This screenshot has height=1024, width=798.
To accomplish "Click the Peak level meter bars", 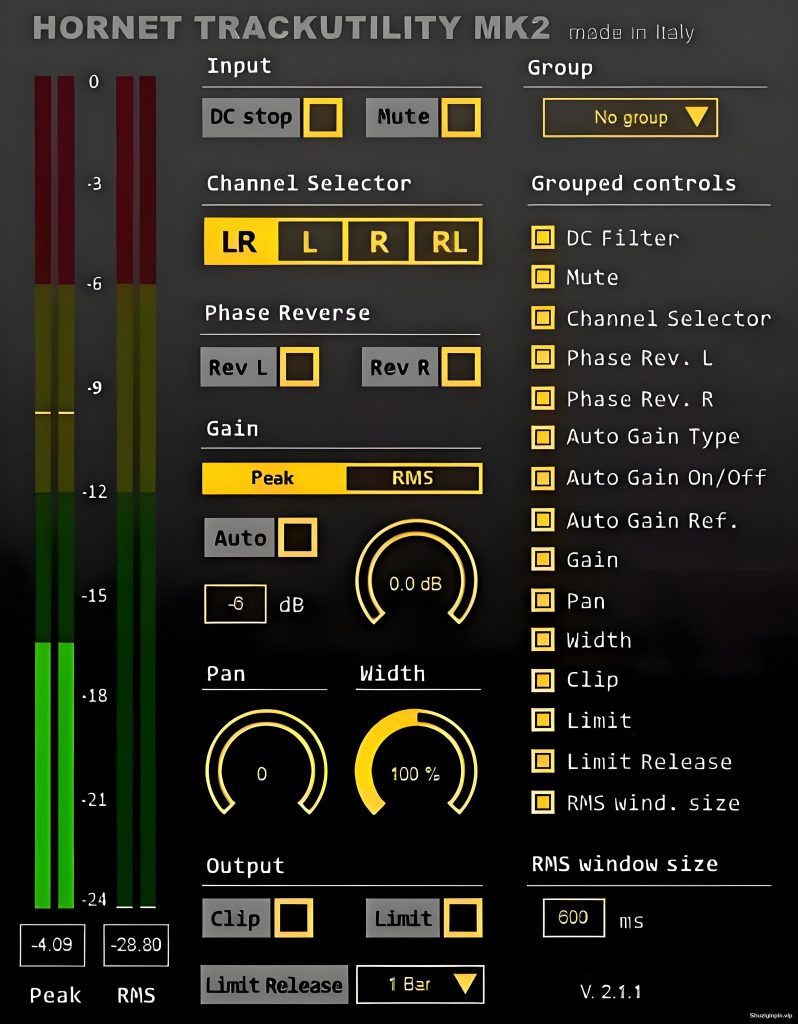I will click(54, 492).
